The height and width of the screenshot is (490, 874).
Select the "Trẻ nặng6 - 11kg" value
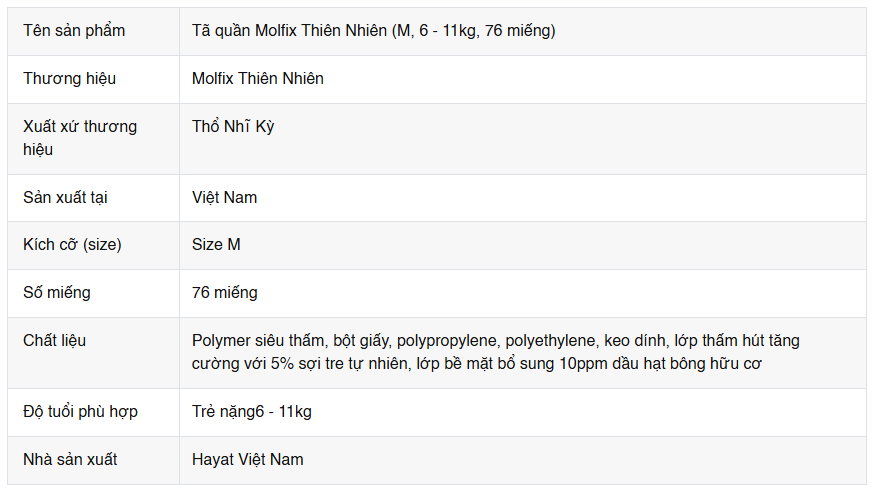click(252, 412)
